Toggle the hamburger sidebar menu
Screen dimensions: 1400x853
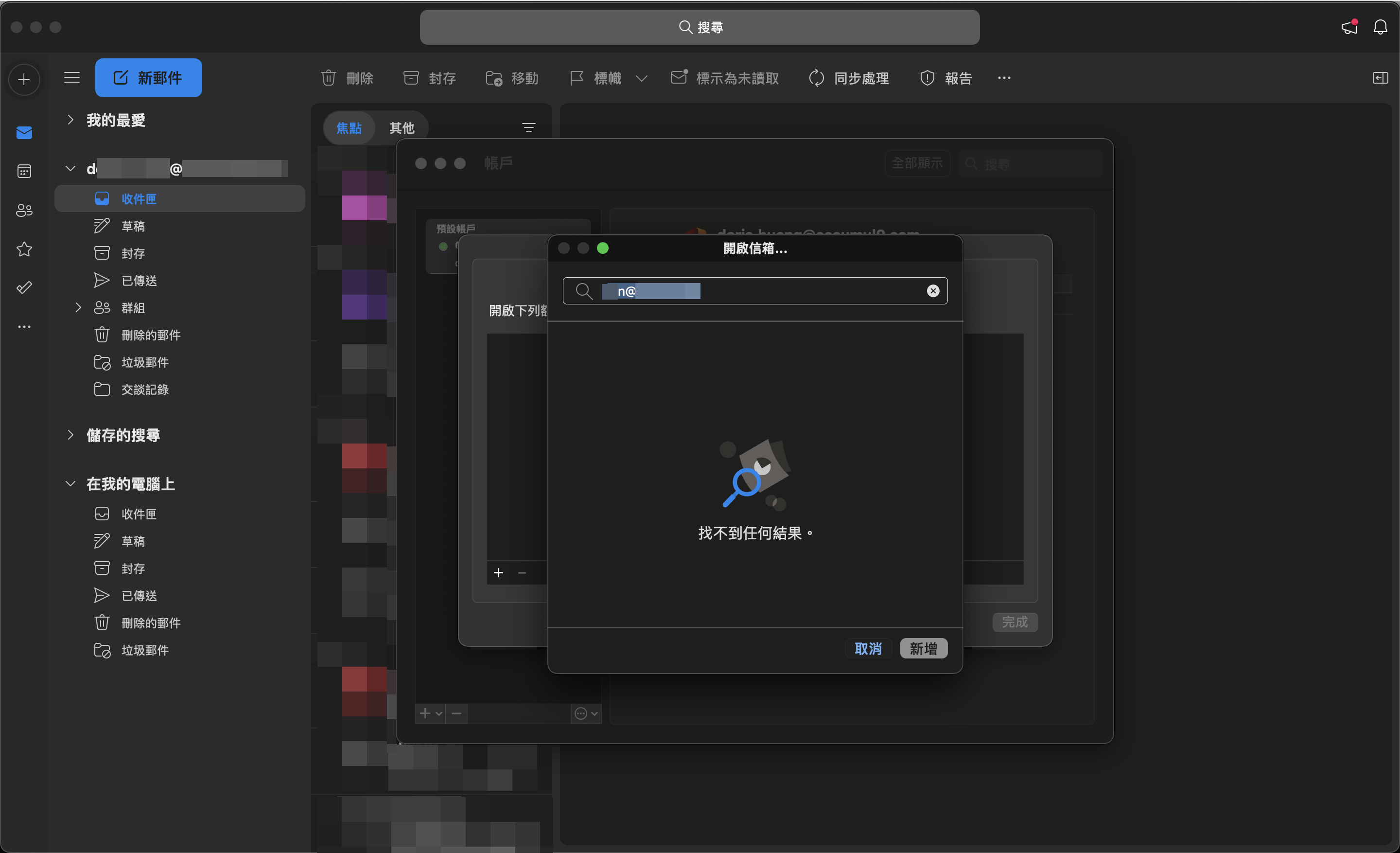71,77
